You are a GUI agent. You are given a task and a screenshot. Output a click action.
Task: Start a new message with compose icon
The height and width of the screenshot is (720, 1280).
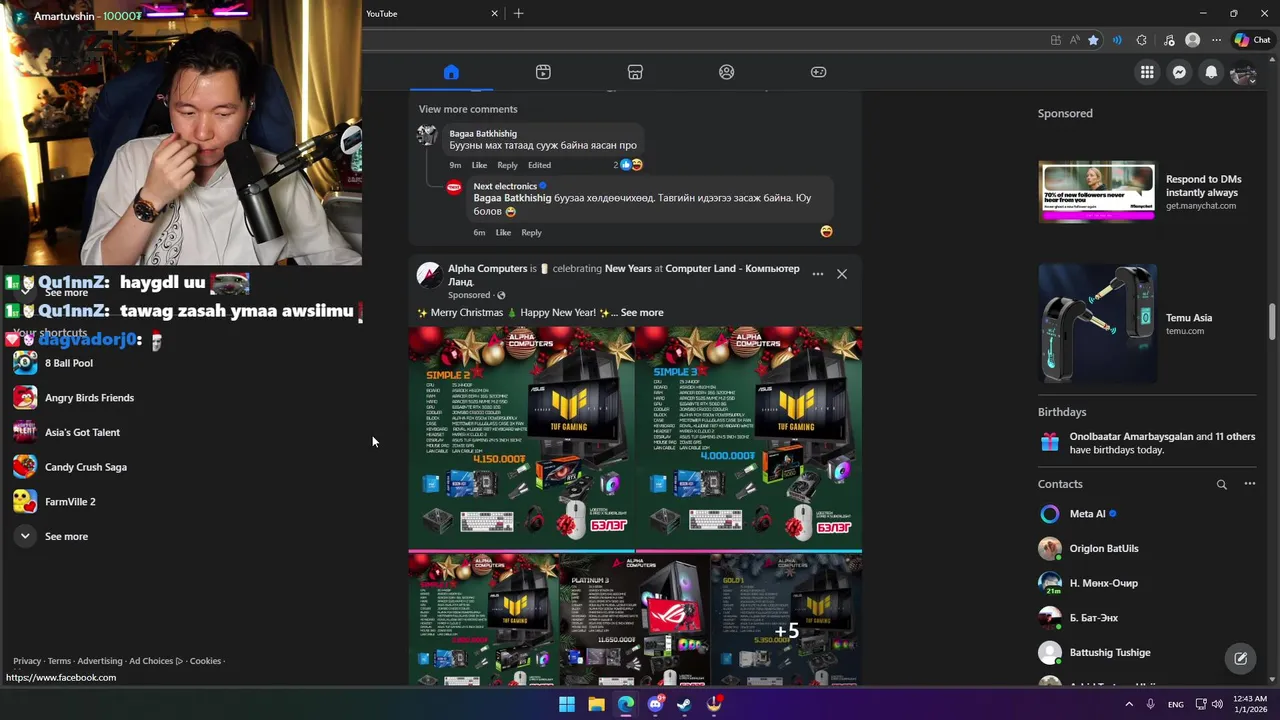[1240, 658]
